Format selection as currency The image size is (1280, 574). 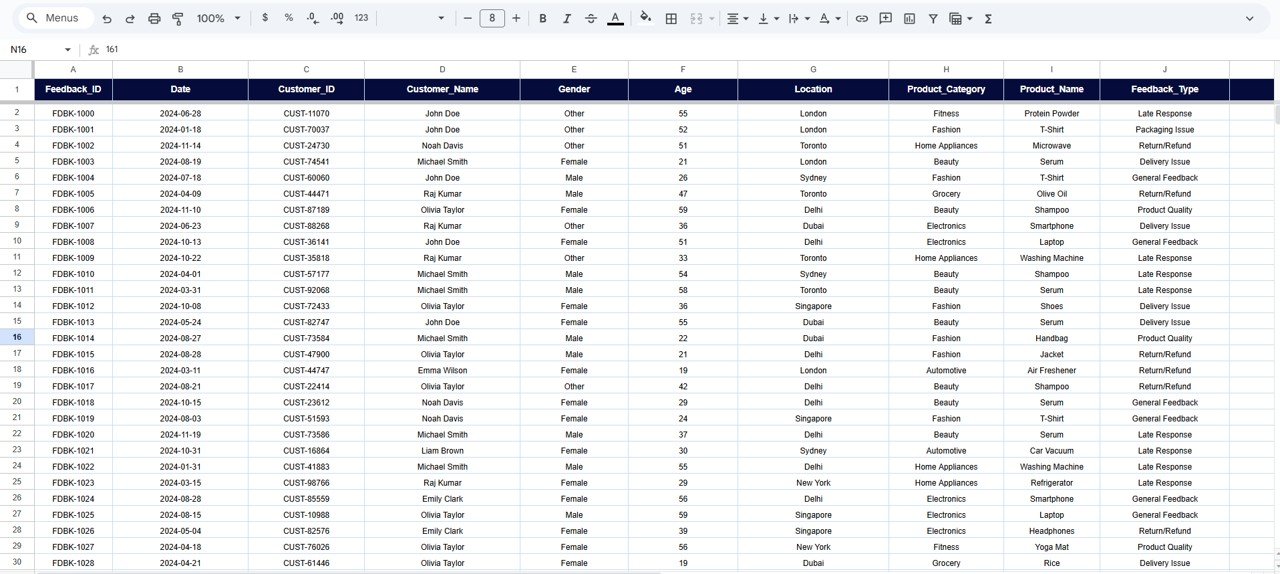click(264, 18)
